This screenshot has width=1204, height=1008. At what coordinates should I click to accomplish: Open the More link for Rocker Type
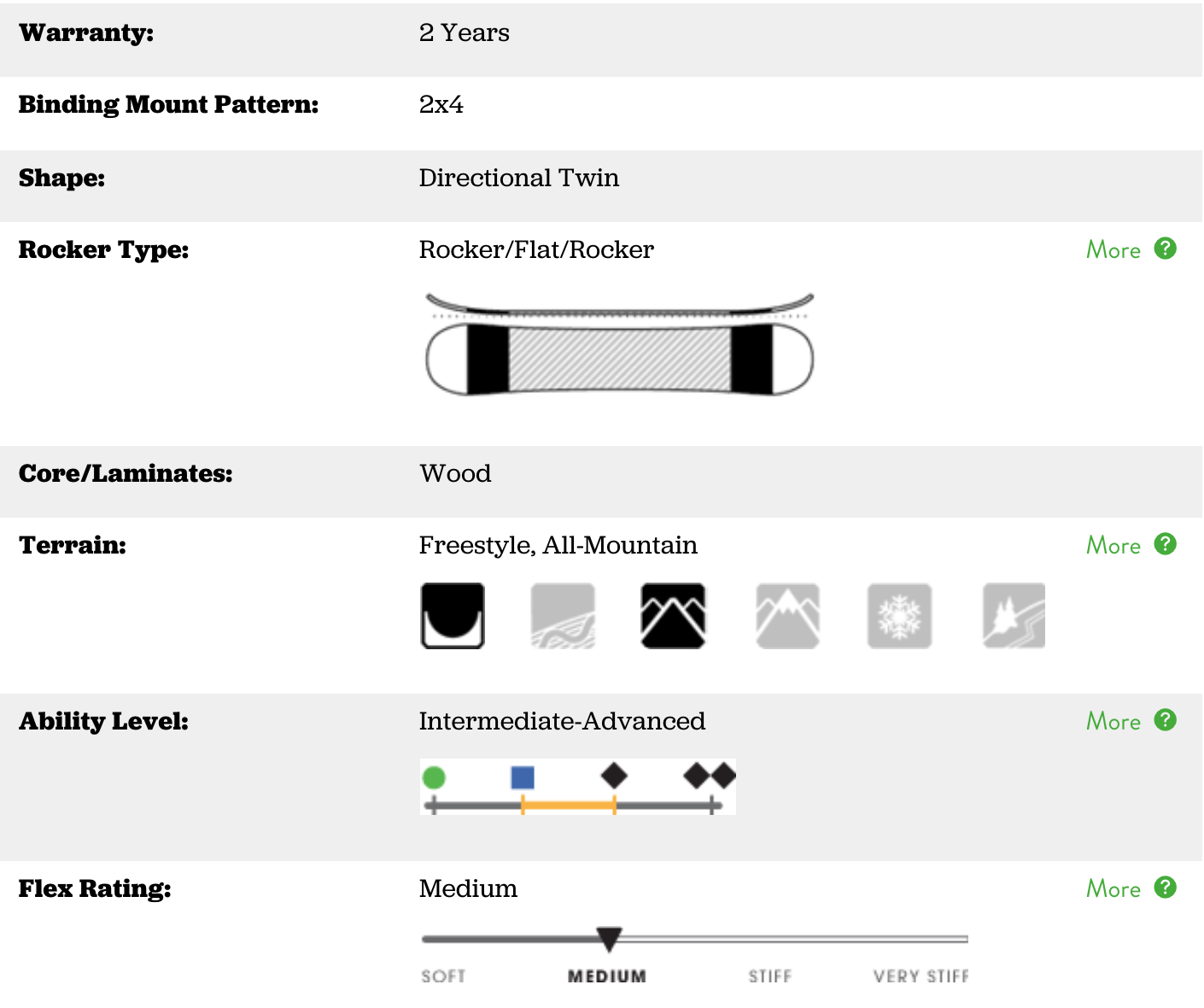click(x=1113, y=250)
